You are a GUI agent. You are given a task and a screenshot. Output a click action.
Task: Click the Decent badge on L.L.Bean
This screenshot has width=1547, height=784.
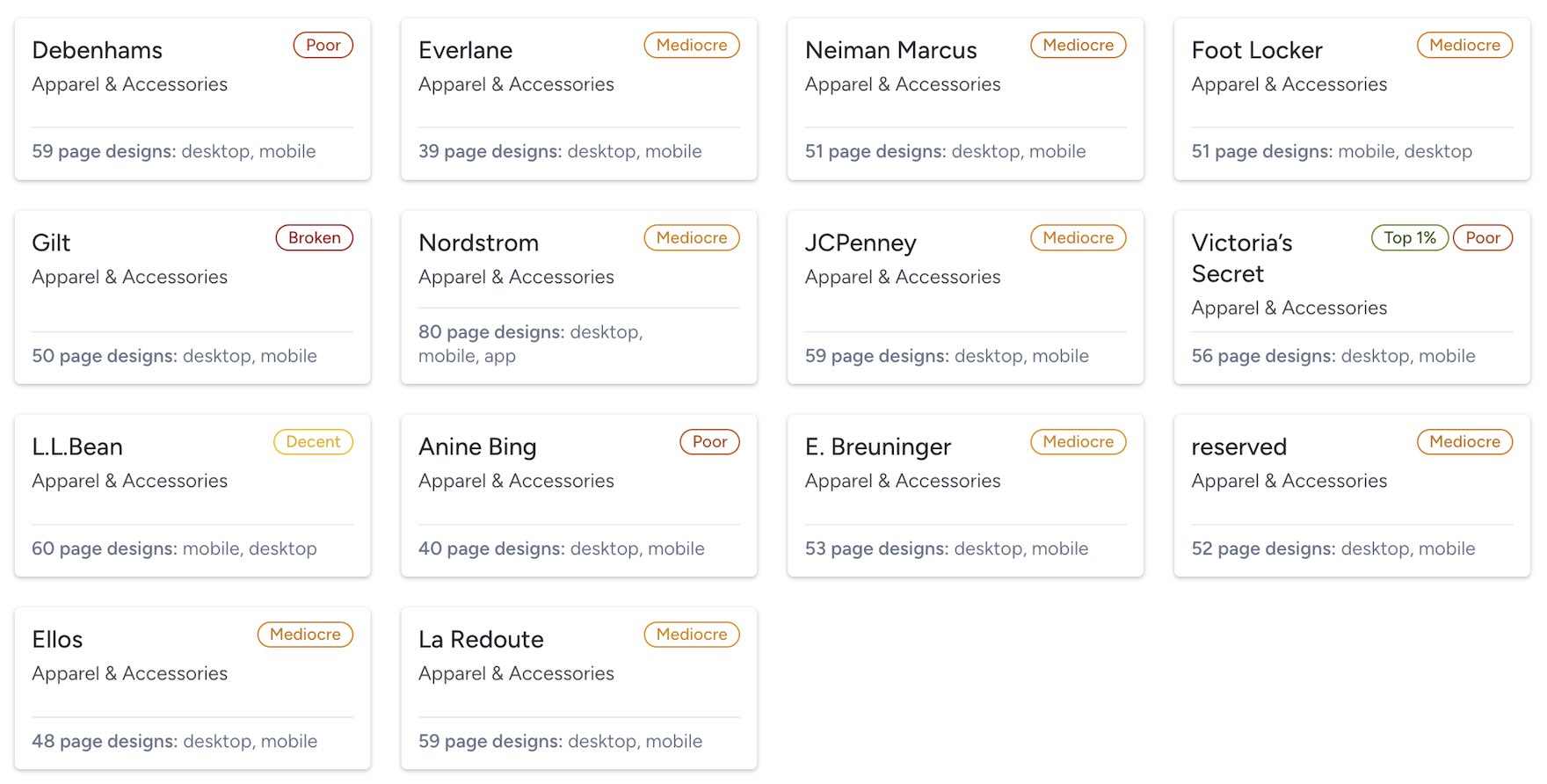(313, 442)
